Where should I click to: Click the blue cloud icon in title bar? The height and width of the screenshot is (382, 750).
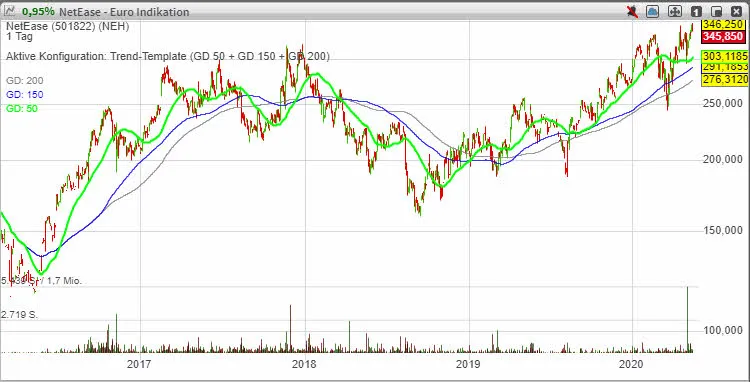tap(652, 11)
